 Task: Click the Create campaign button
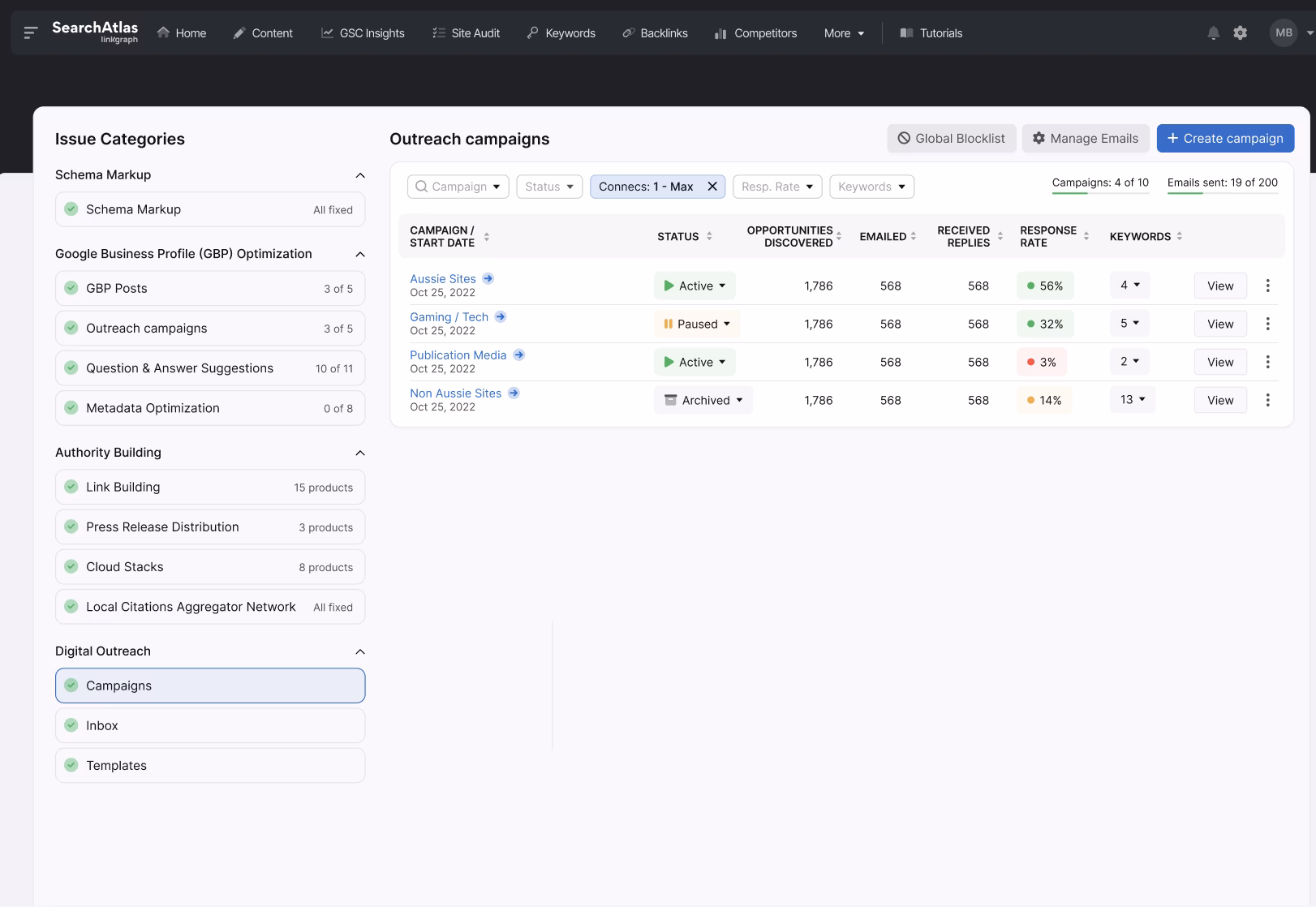pos(1225,139)
